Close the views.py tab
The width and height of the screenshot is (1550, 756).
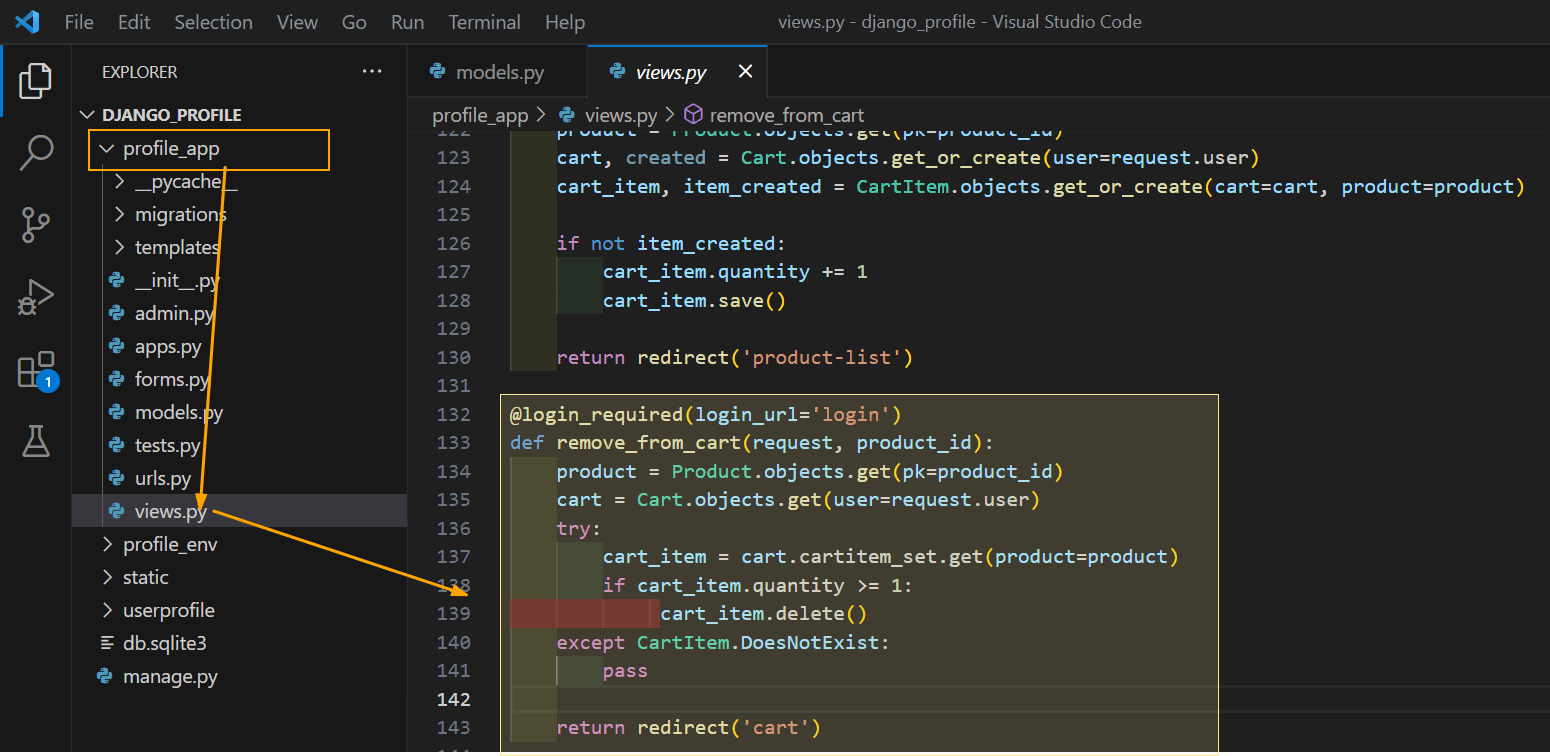click(x=744, y=71)
